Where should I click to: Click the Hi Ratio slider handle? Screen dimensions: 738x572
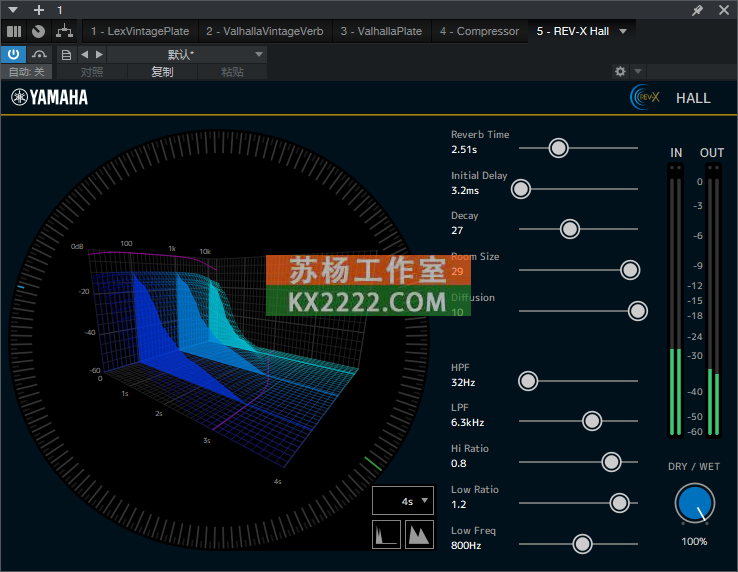pos(611,462)
